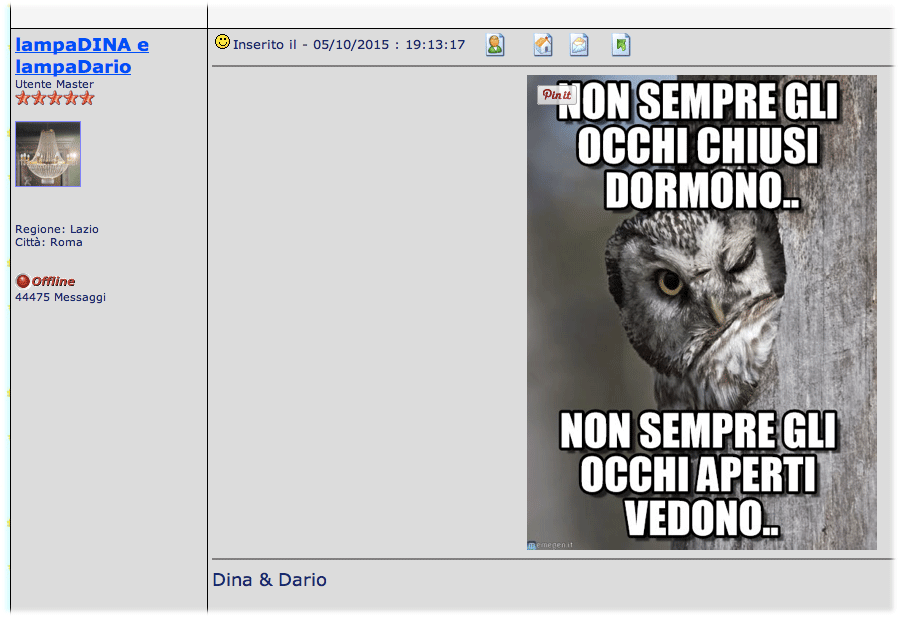Click the Regione: Lazio text
This screenshot has height=617, width=899.
[57, 229]
